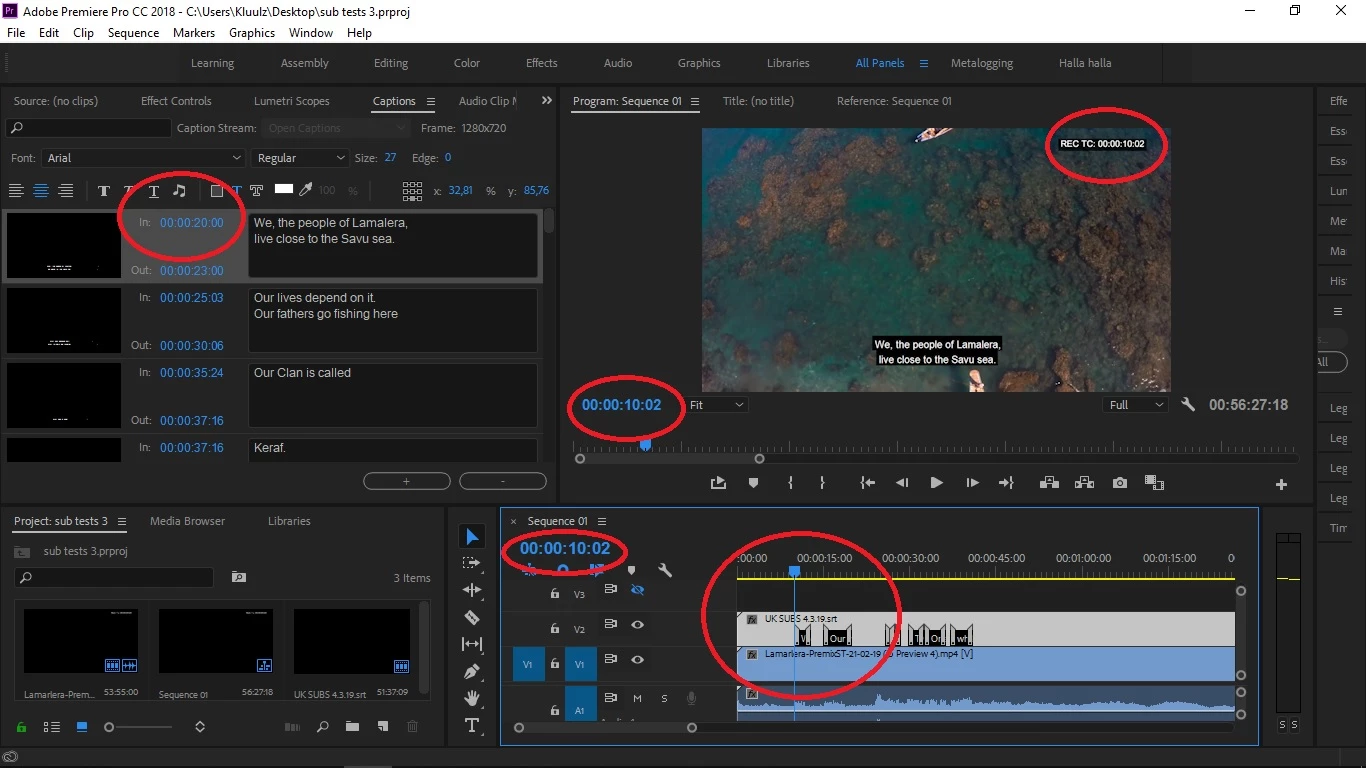Open Project panel hamburger menu

click(122, 521)
